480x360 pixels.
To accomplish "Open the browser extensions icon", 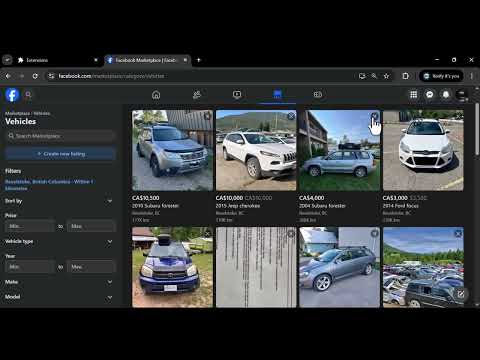I will point(405,76).
